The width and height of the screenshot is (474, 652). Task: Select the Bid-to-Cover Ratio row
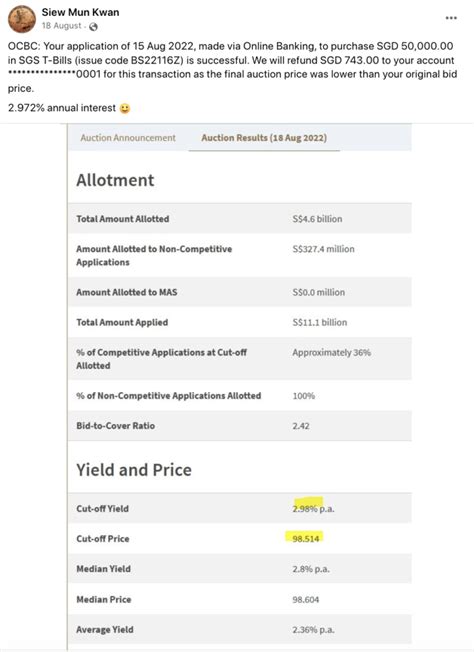click(240, 426)
